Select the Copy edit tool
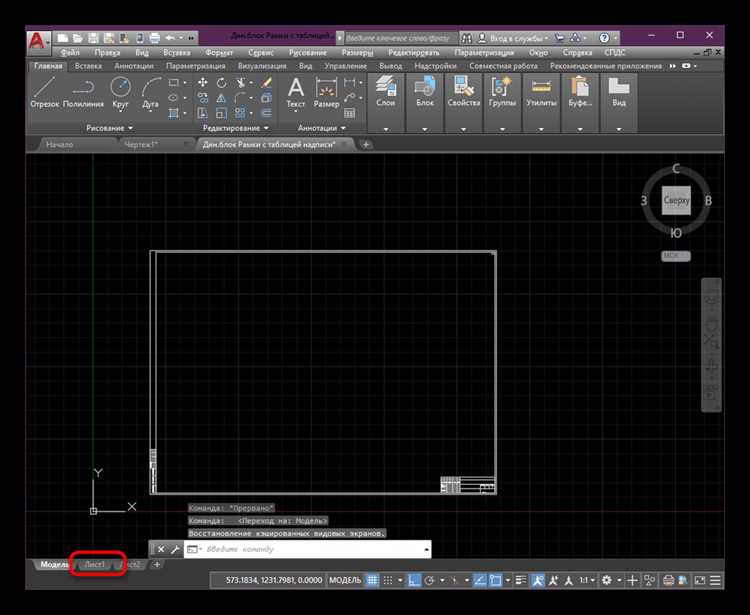750x615 pixels. (203, 98)
